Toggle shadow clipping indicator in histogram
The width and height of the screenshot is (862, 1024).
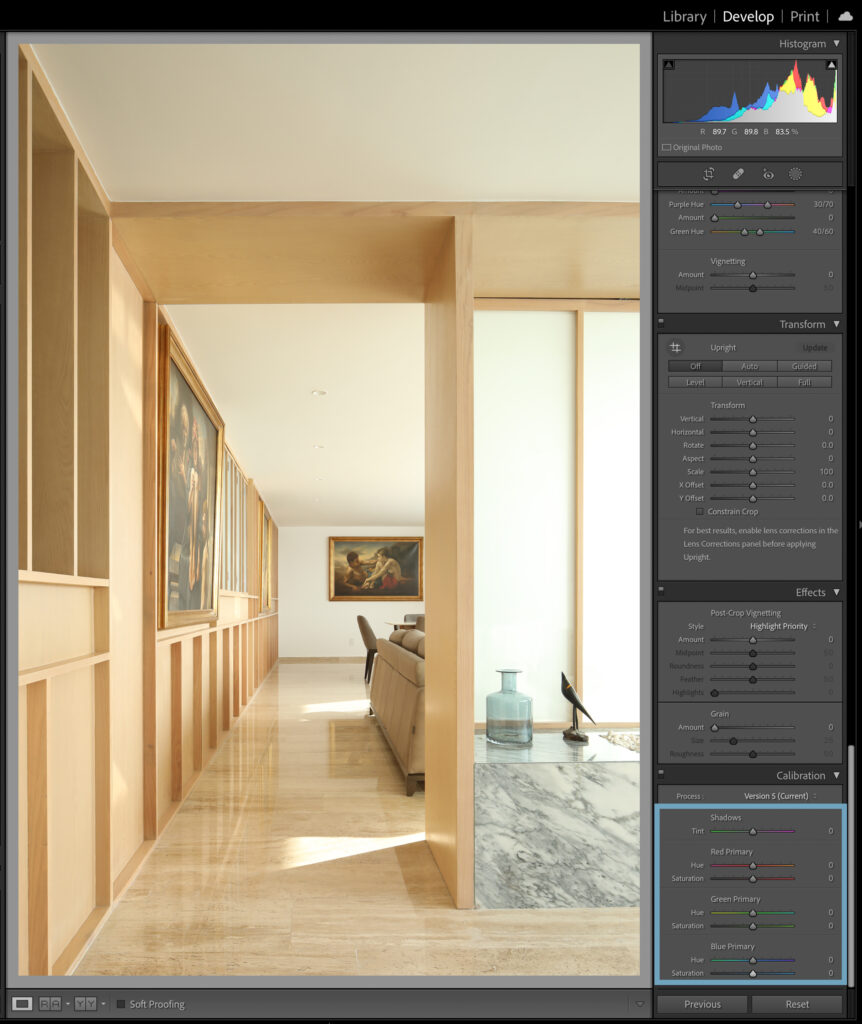pos(669,65)
